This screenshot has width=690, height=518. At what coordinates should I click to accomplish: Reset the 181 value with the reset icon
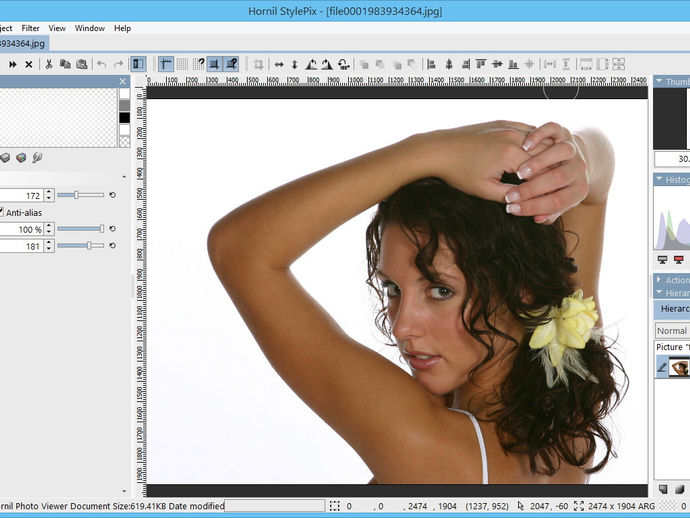(113, 246)
